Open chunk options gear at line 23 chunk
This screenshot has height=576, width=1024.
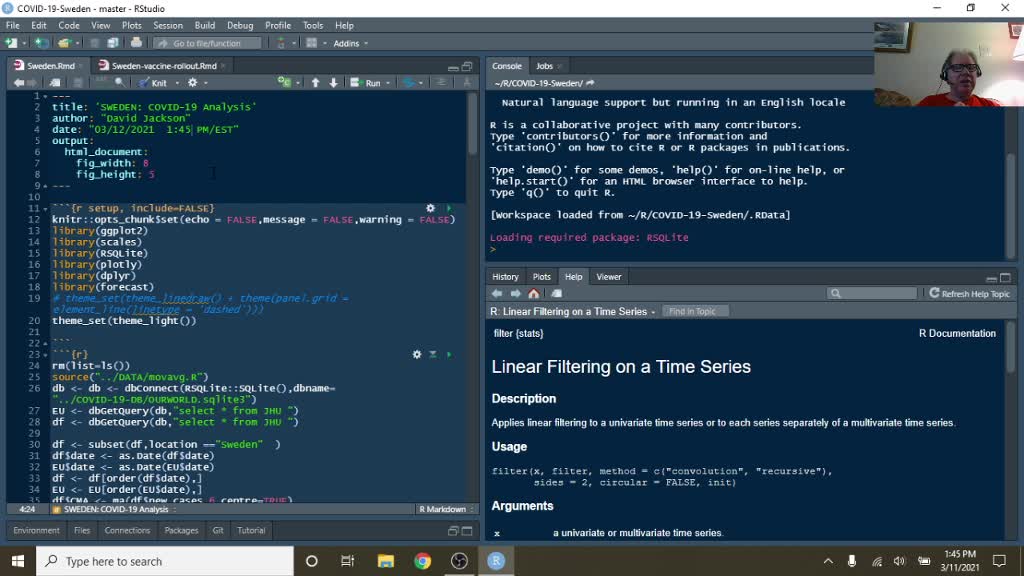[x=417, y=355]
